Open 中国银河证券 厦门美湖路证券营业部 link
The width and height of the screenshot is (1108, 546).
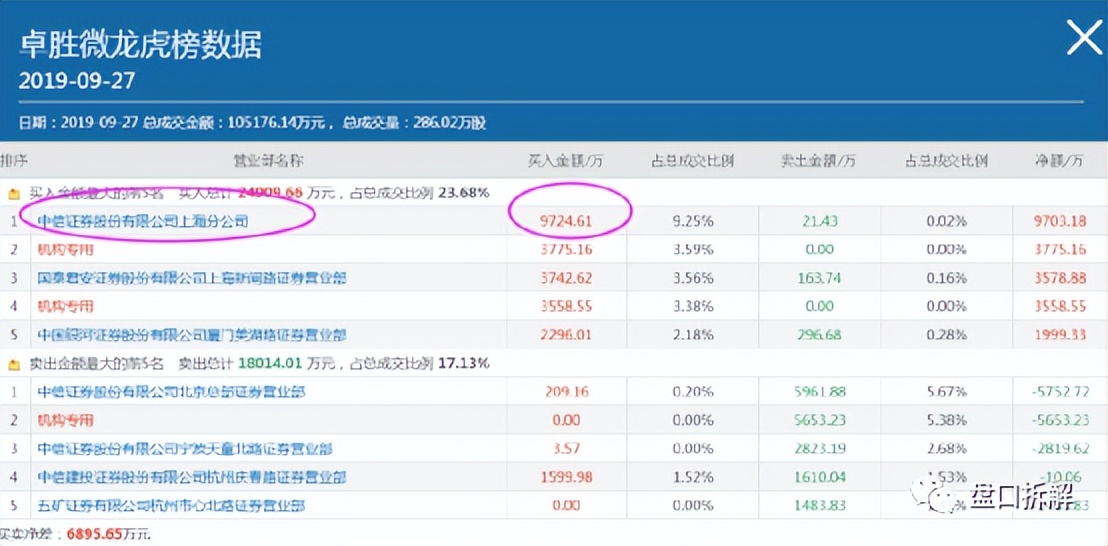pyautogui.click(x=191, y=335)
